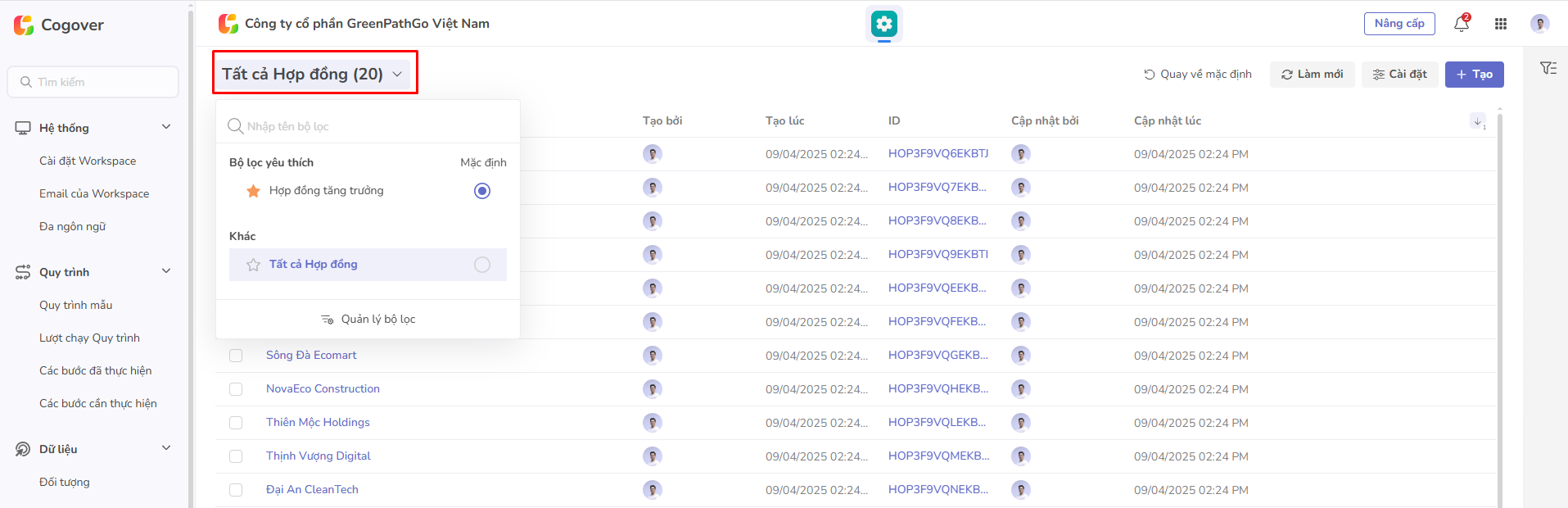This screenshot has height=508, width=1568.
Task: Click the Tạo bởi column header
Action: (662, 121)
